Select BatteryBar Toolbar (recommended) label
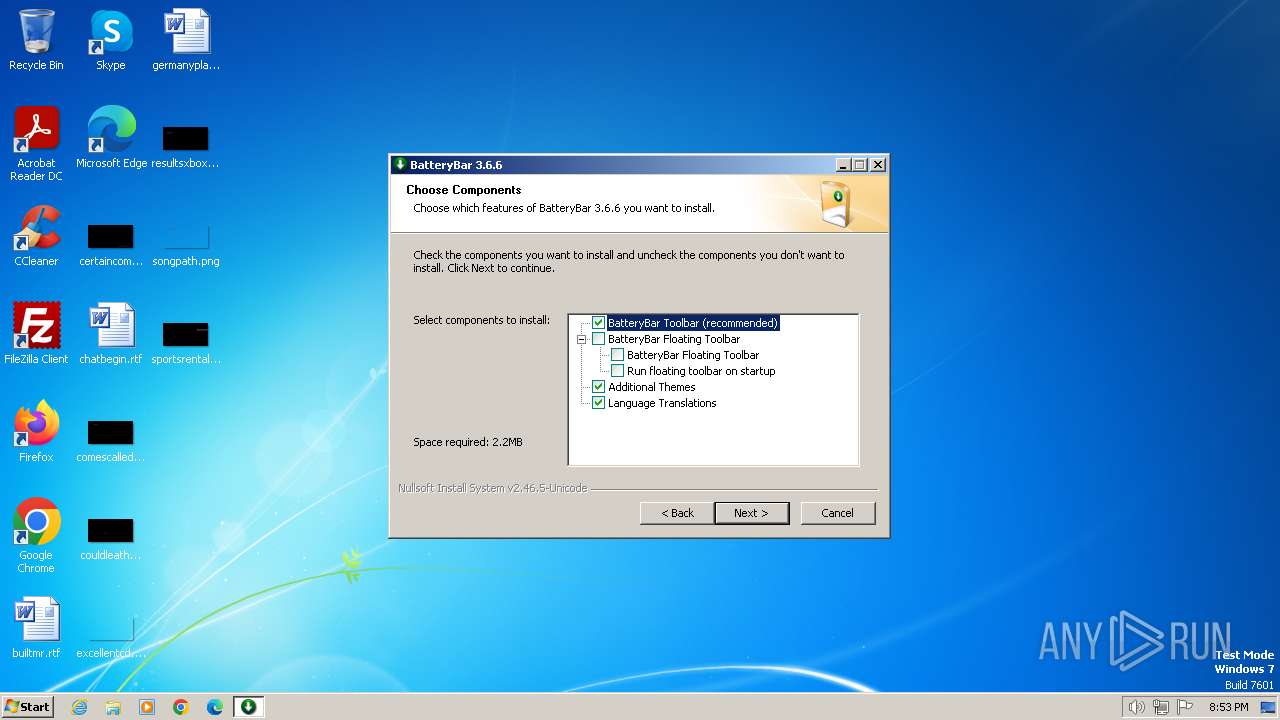Image resolution: width=1280 pixels, height=720 pixels. (x=692, y=323)
